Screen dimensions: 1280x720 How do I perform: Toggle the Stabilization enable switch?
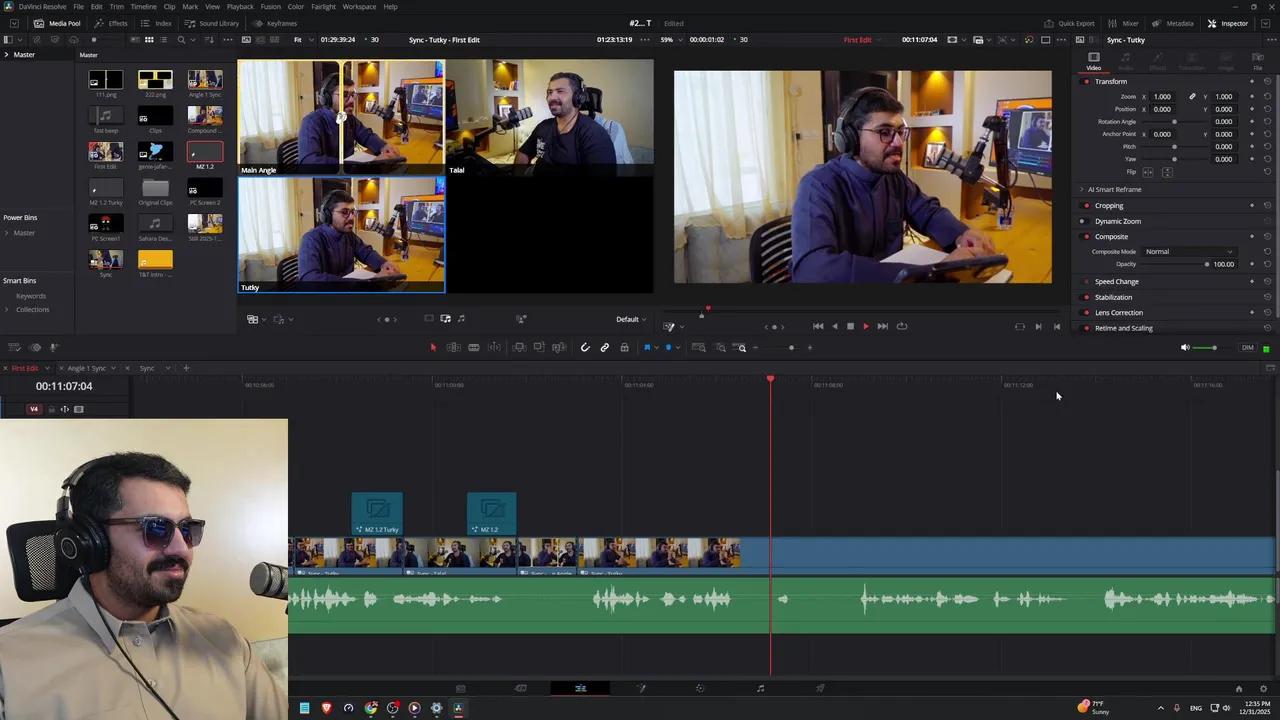click(x=1087, y=297)
